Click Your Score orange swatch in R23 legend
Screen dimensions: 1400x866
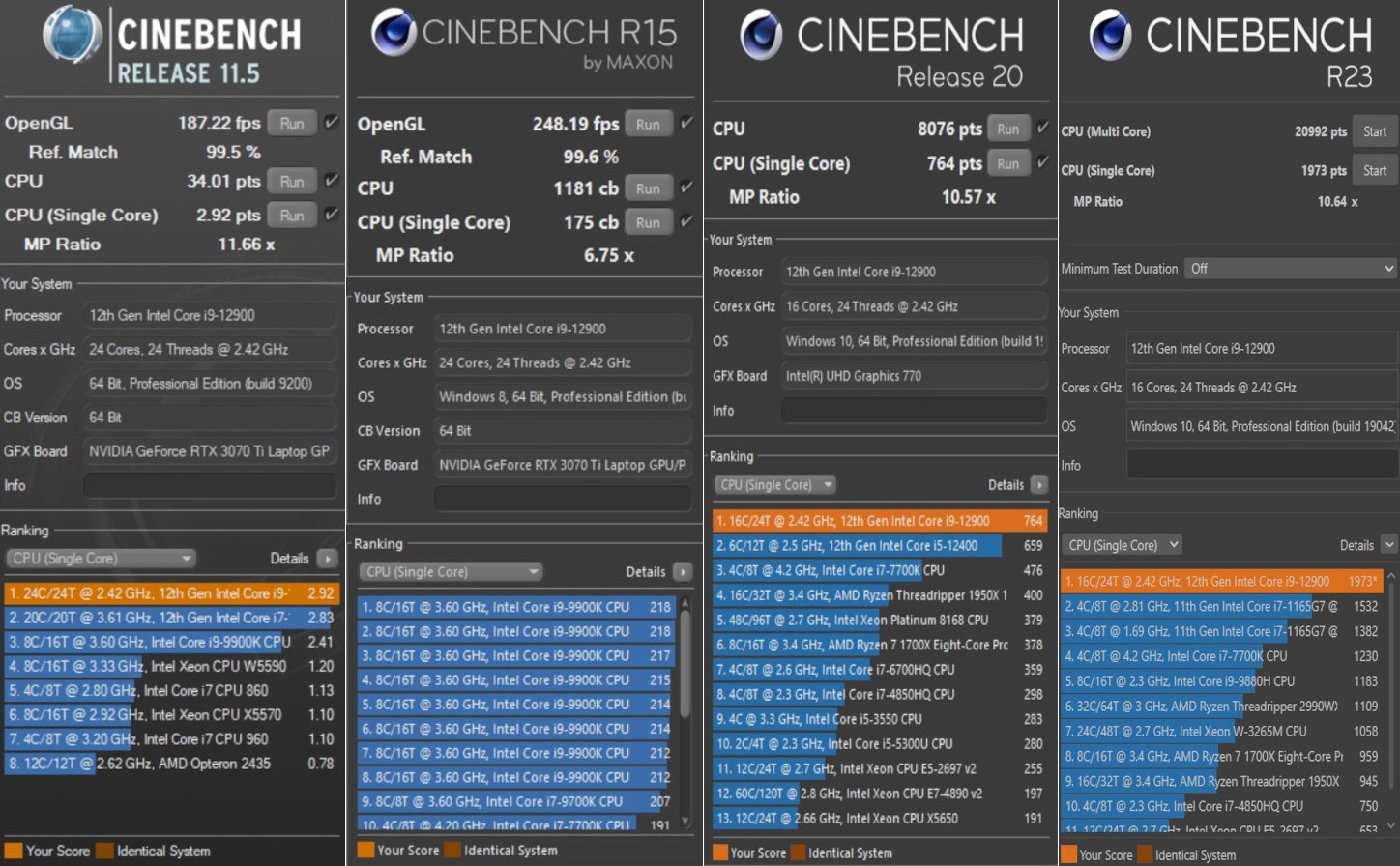click(x=1068, y=854)
